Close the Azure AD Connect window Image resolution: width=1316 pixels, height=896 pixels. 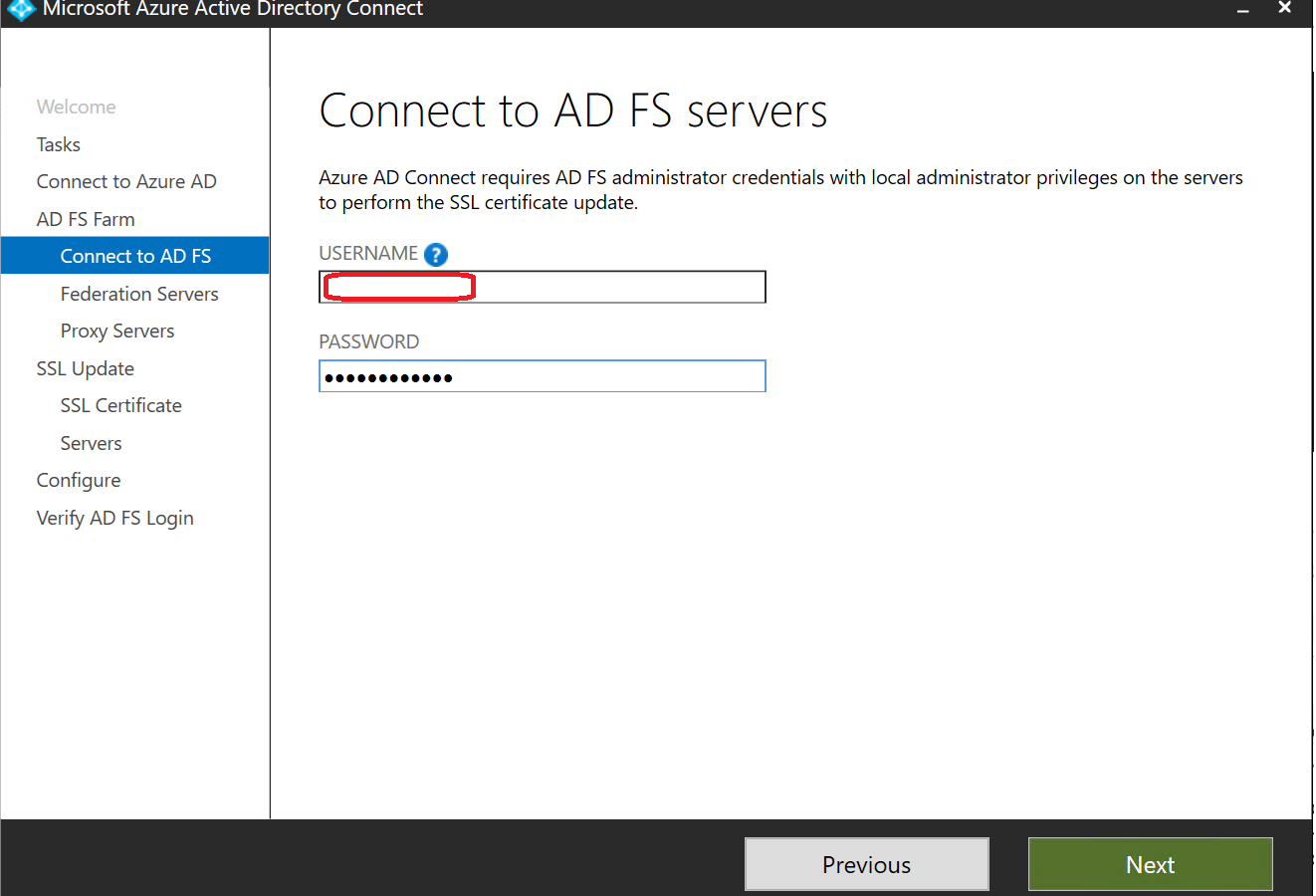pos(1285,8)
